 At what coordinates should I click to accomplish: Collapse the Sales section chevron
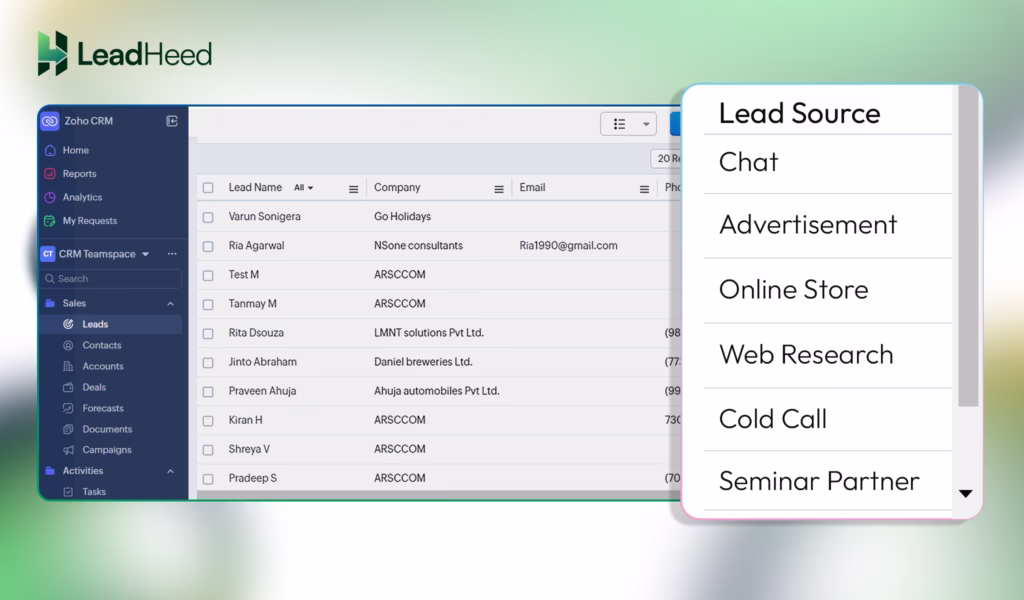pyautogui.click(x=169, y=302)
